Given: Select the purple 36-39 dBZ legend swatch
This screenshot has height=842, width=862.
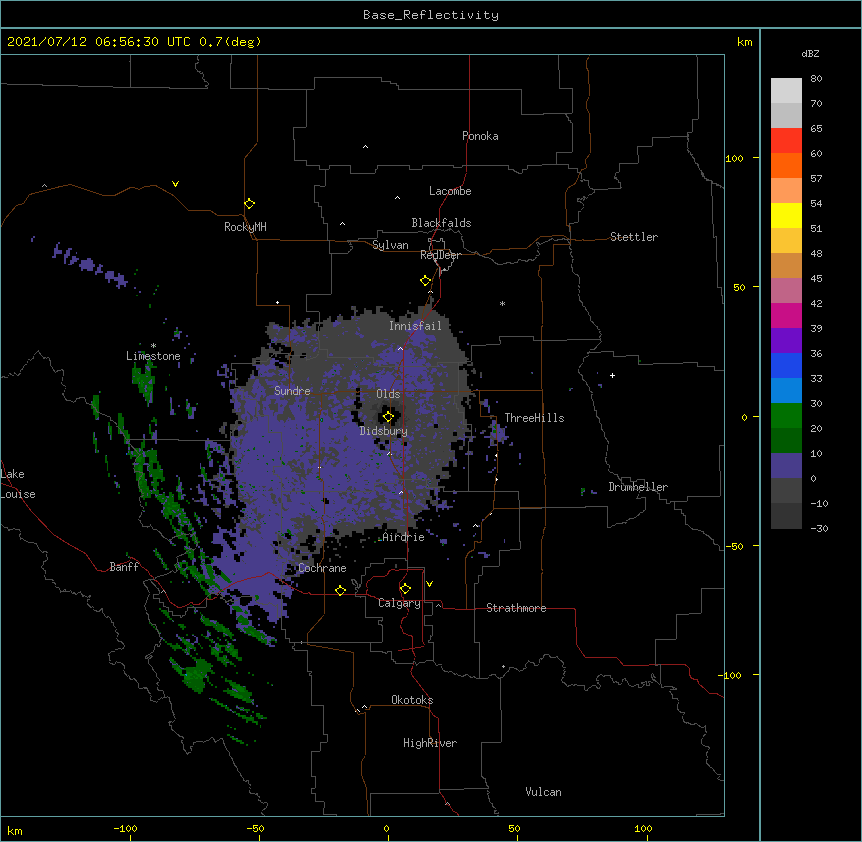Looking at the screenshot, I should [x=786, y=340].
